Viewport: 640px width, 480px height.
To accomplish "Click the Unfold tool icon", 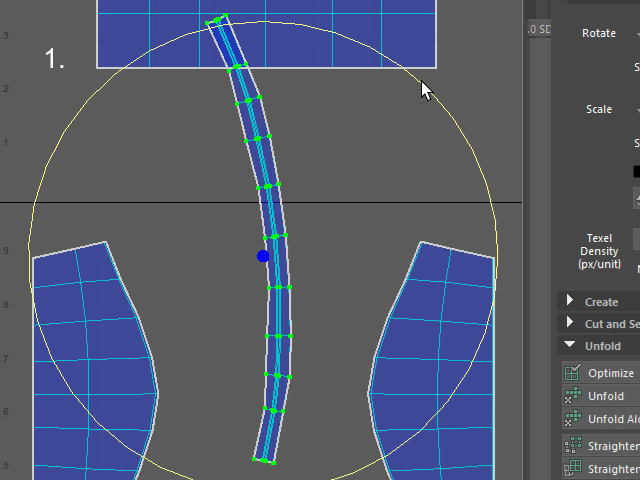I will pyautogui.click(x=573, y=396).
